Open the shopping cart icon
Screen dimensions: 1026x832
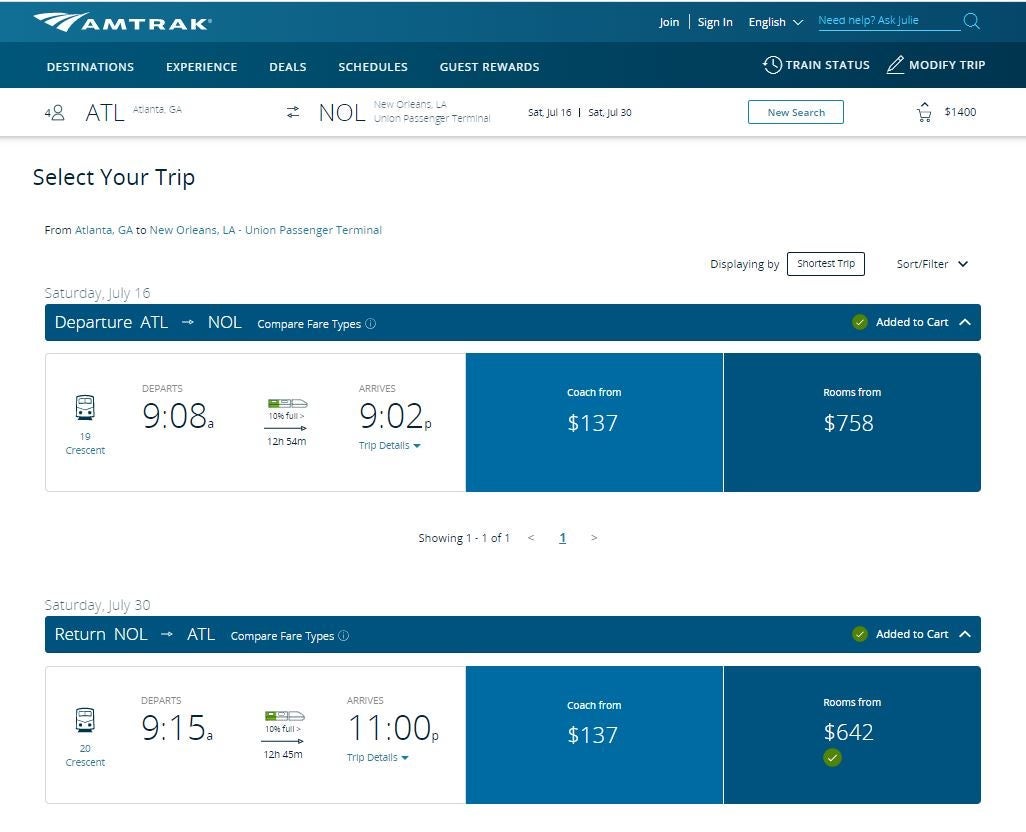[x=924, y=113]
